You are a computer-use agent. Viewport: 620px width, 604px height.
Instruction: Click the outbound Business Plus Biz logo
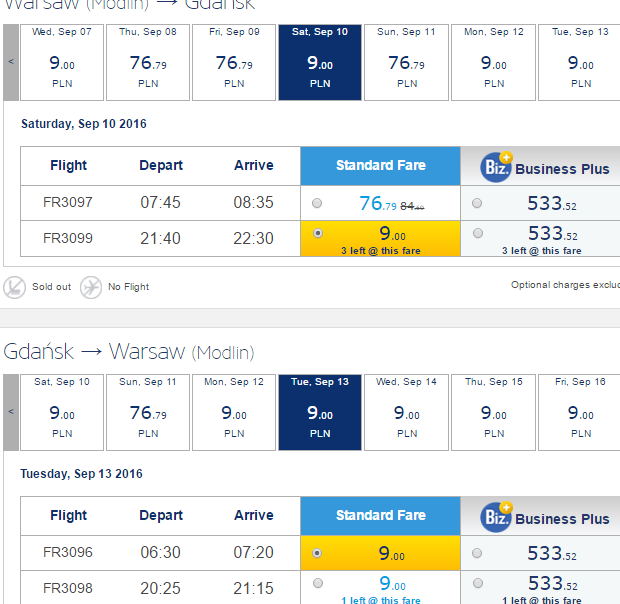tap(496, 167)
